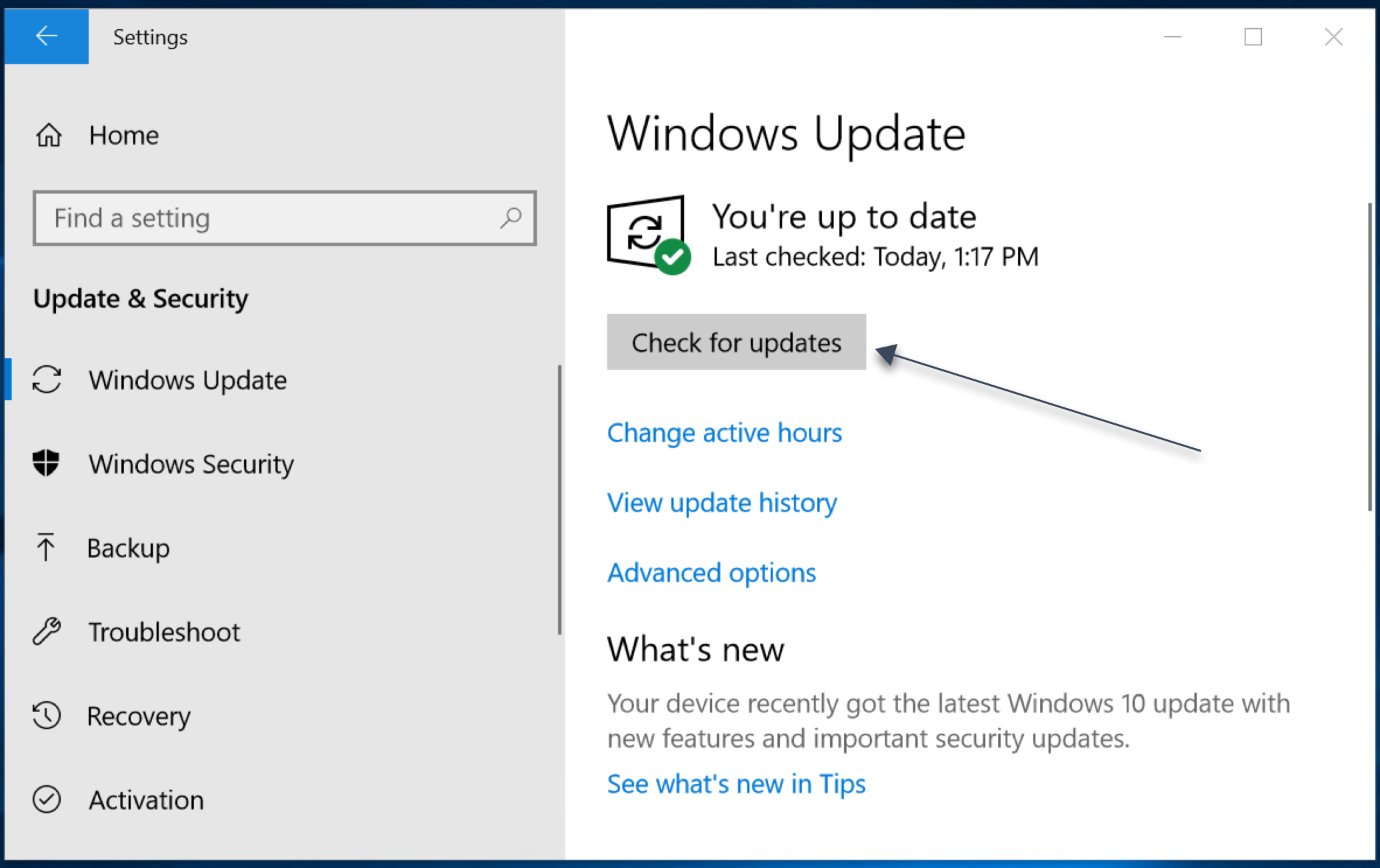Click Find a setting search field

(x=283, y=217)
